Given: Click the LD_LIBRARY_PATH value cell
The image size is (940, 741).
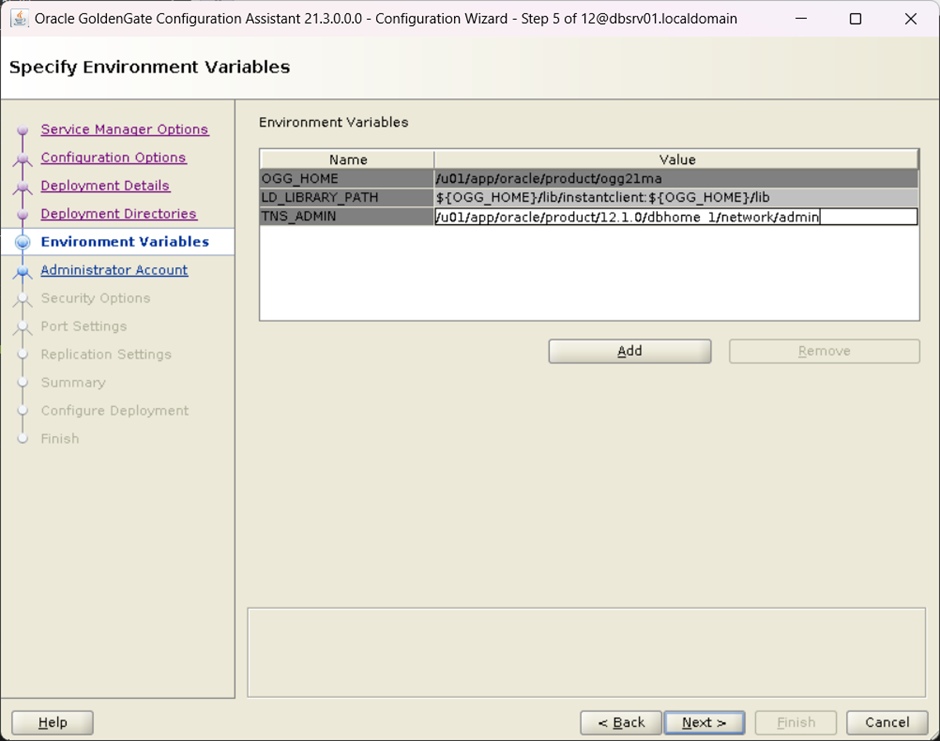Looking at the screenshot, I should pyautogui.click(x=676, y=197).
